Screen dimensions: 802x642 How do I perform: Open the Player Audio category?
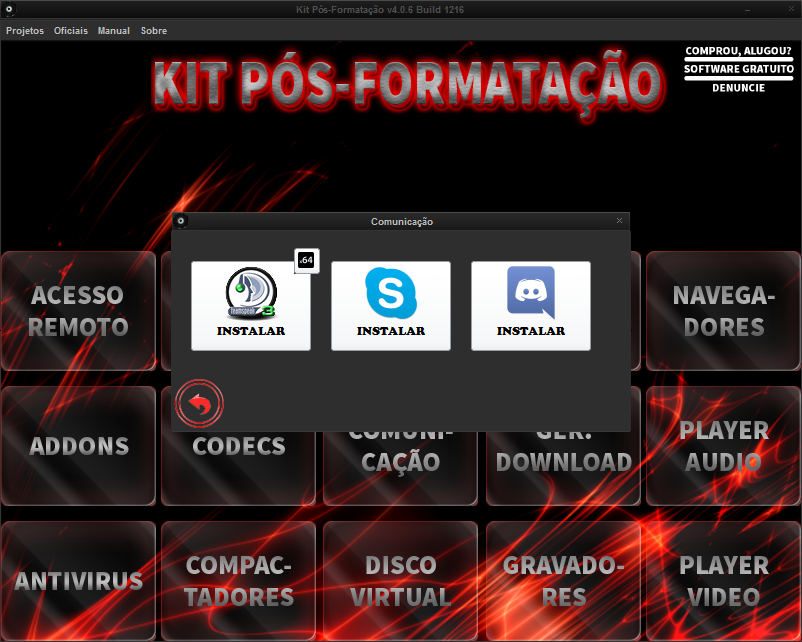(723, 446)
